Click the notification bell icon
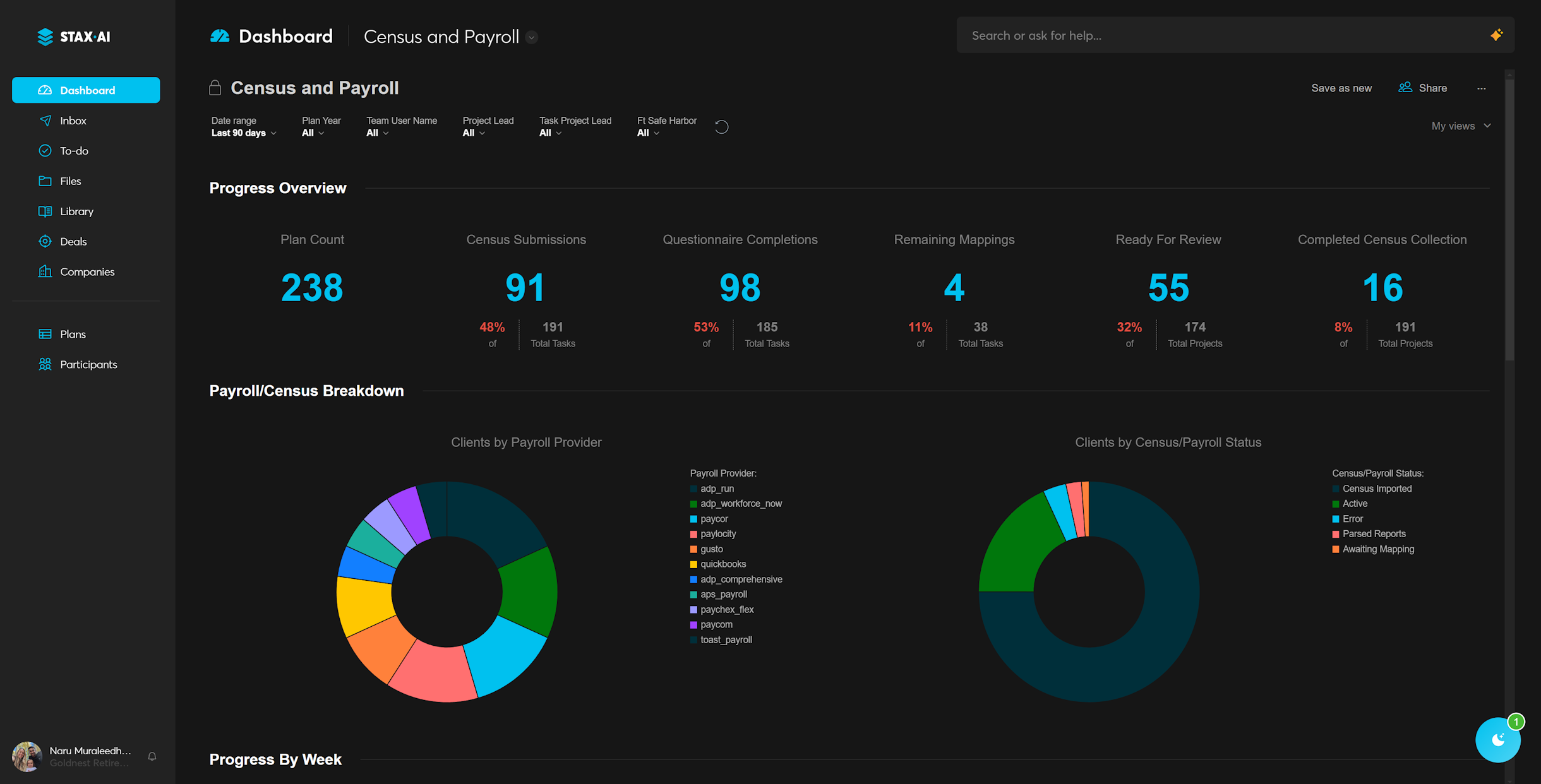The image size is (1541, 784). coord(152,756)
